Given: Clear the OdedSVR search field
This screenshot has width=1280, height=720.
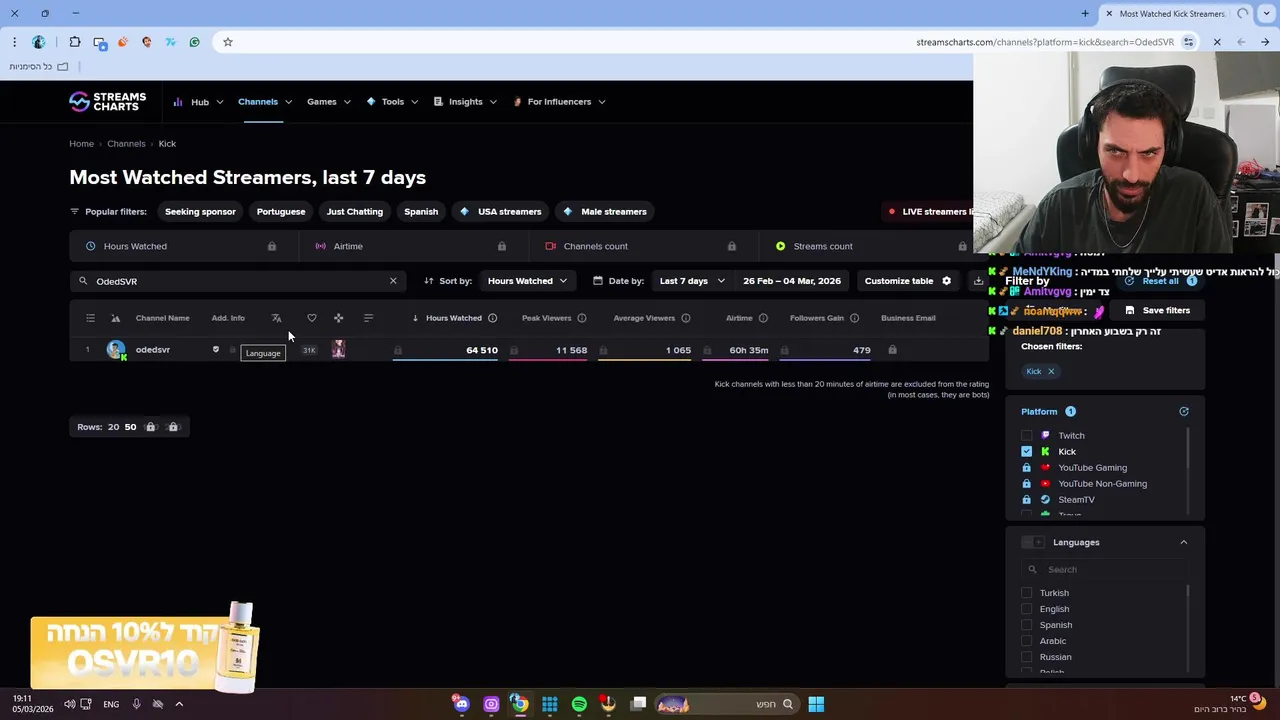Looking at the screenshot, I should (x=393, y=281).
